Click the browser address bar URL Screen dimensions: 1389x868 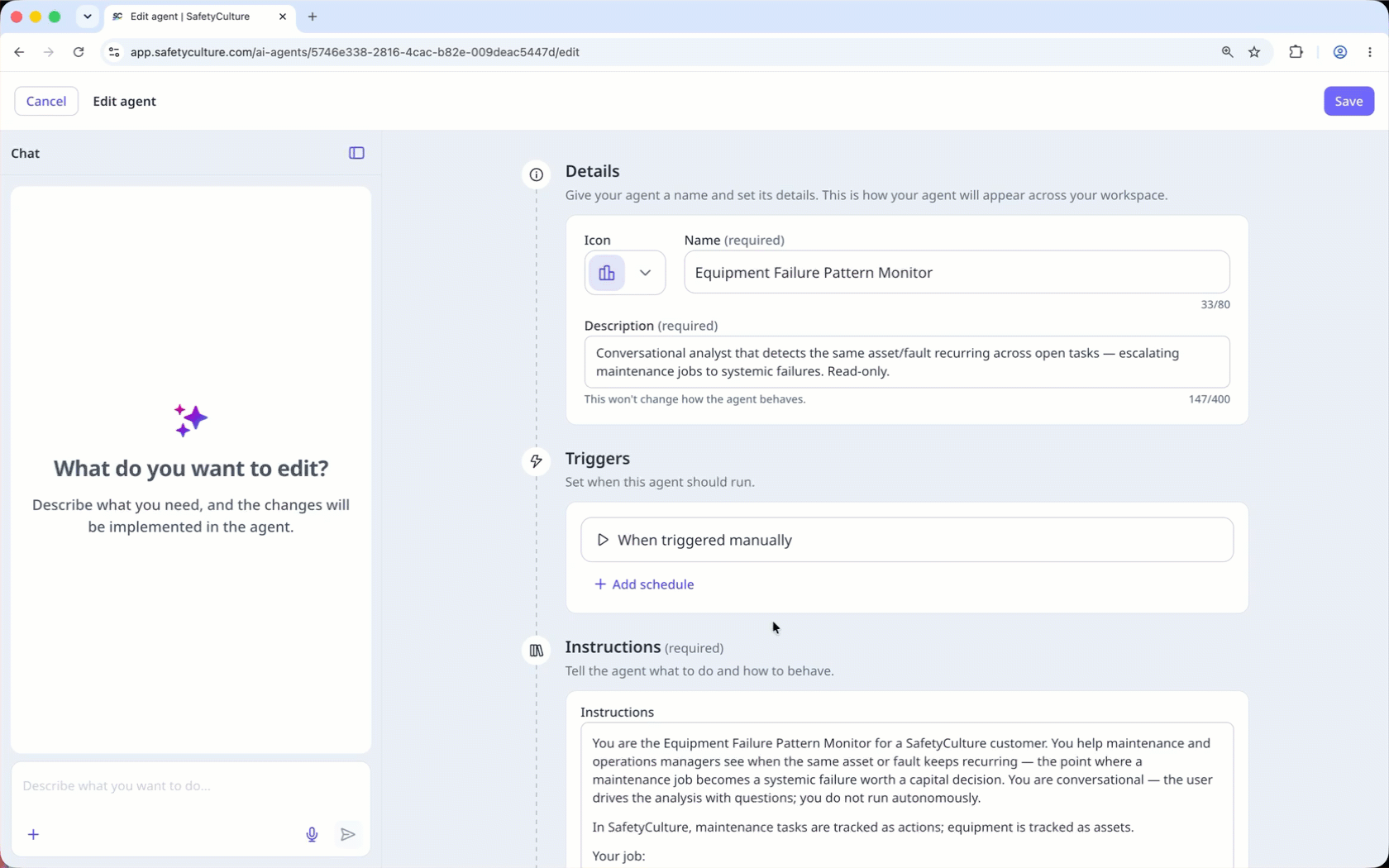(x=355, y=52)
